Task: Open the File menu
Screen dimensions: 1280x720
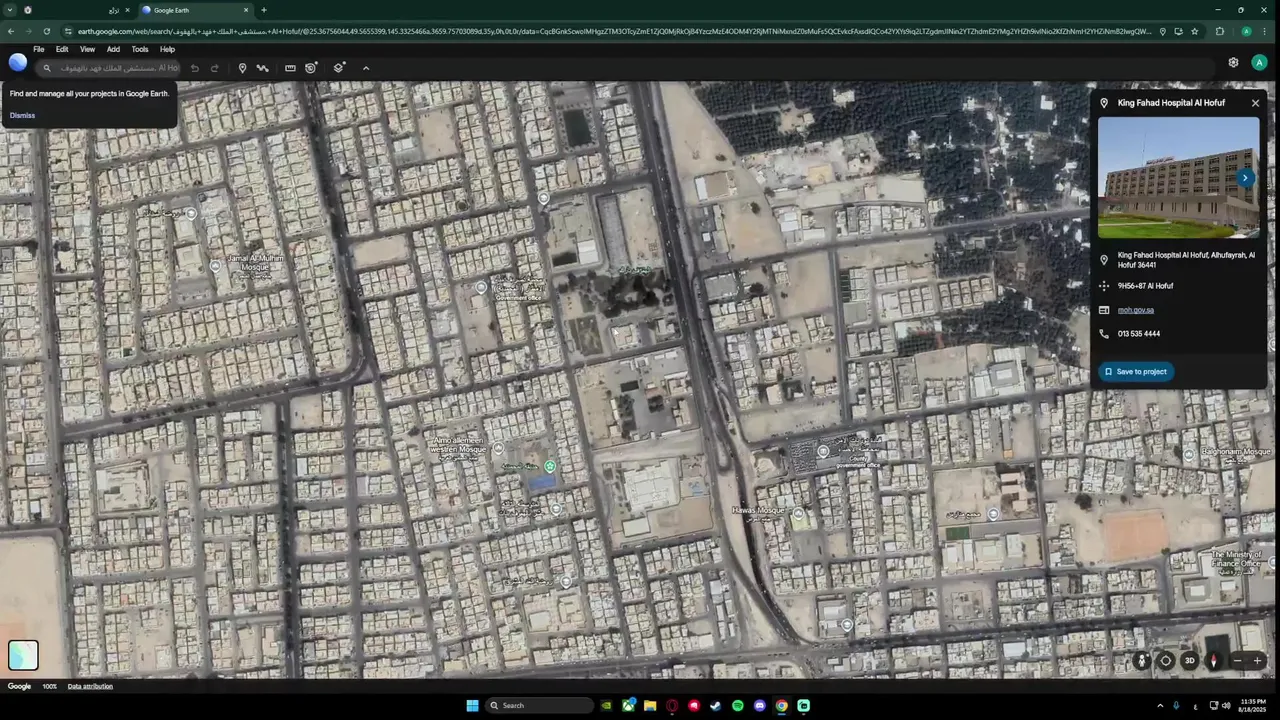Action: tap(39, 49)
